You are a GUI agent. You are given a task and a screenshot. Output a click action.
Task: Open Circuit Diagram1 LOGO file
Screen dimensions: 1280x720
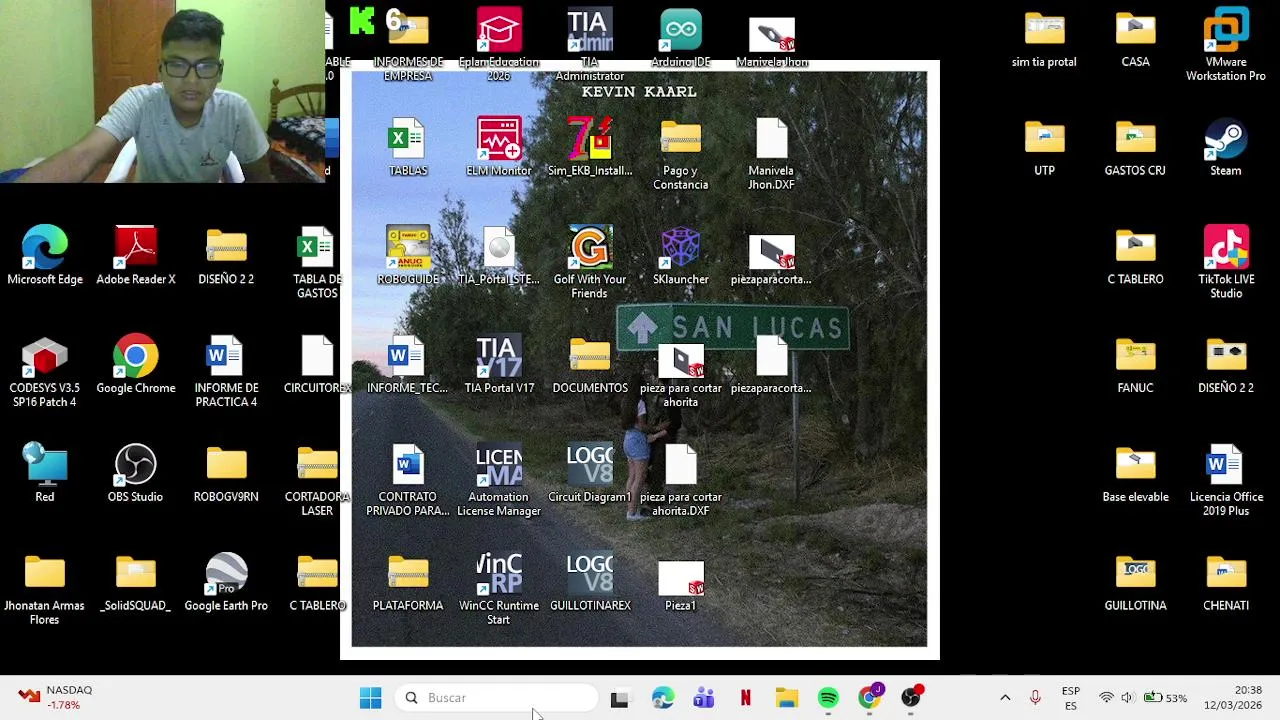coord(590,473)
